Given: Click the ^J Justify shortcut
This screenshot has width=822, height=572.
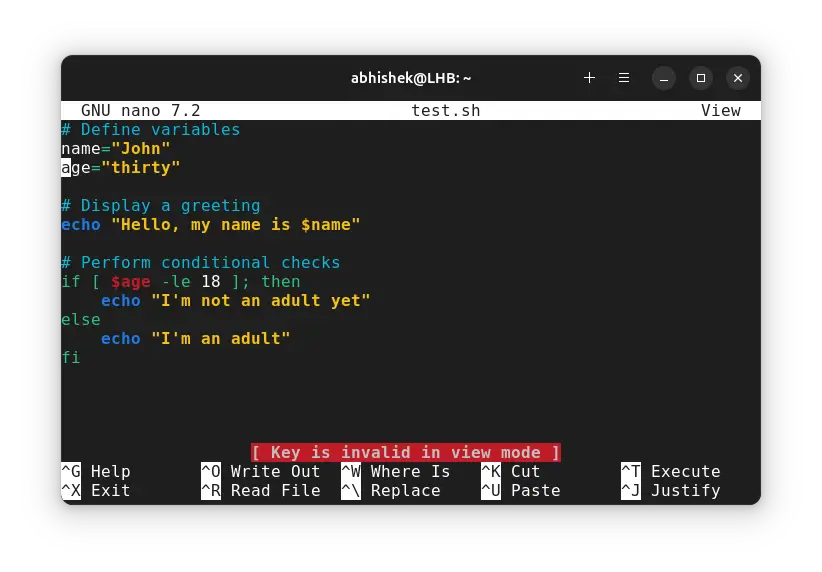Looking at the screenshot, I should tap(670, 490).
